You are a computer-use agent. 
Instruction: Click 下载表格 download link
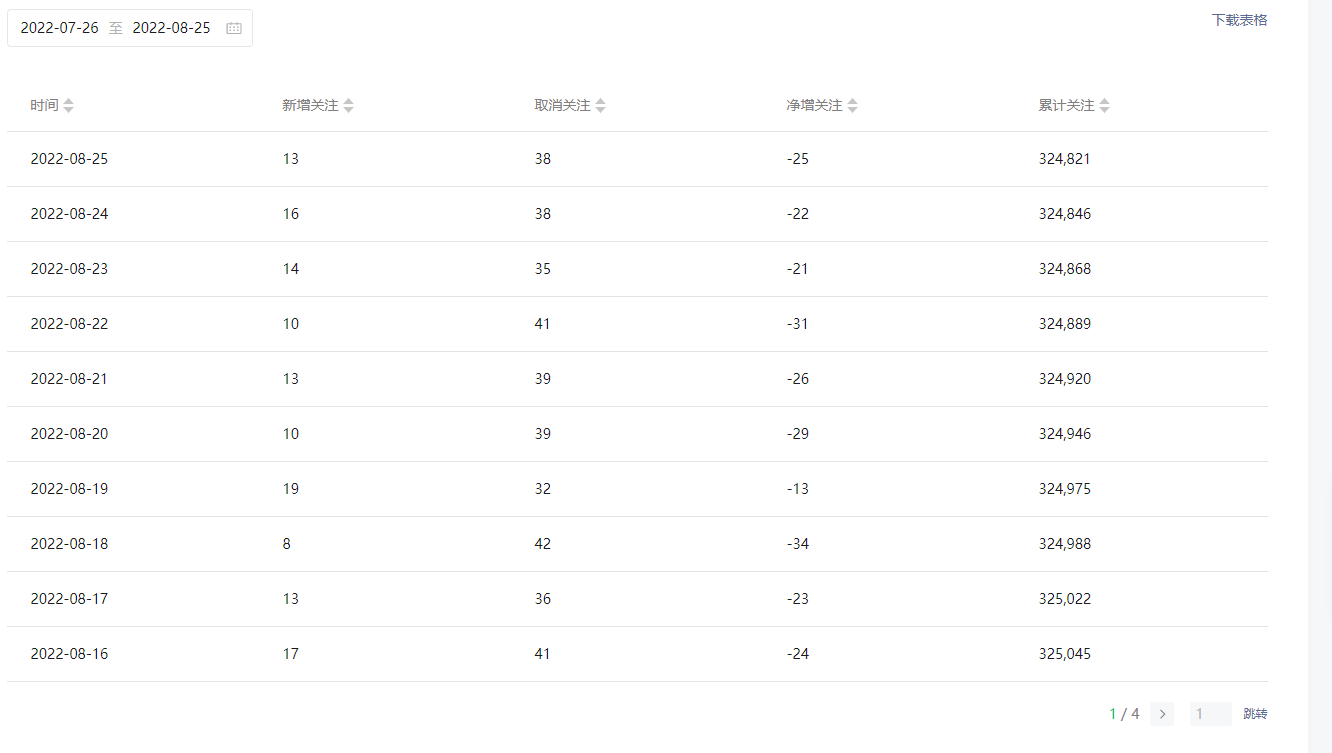1240,20
